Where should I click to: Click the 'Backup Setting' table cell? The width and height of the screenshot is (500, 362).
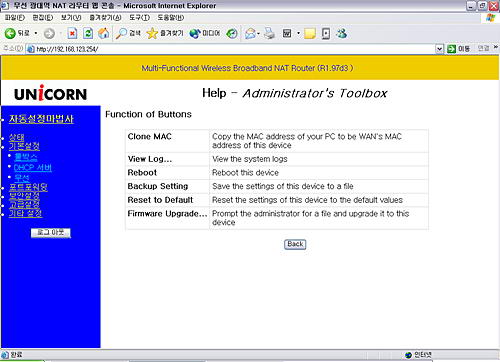tap(168, 186)
